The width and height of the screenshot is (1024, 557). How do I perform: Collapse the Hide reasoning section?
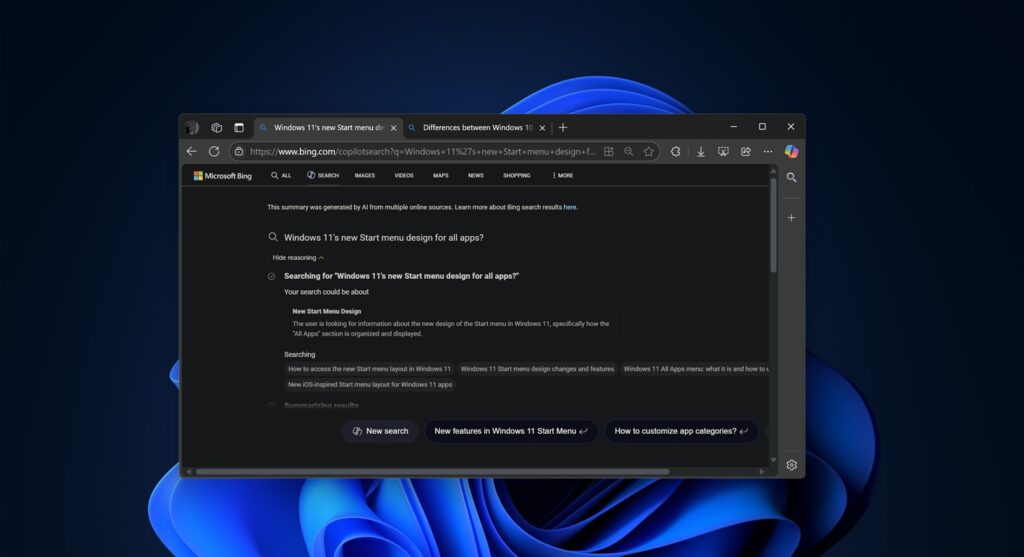(298, 257)
